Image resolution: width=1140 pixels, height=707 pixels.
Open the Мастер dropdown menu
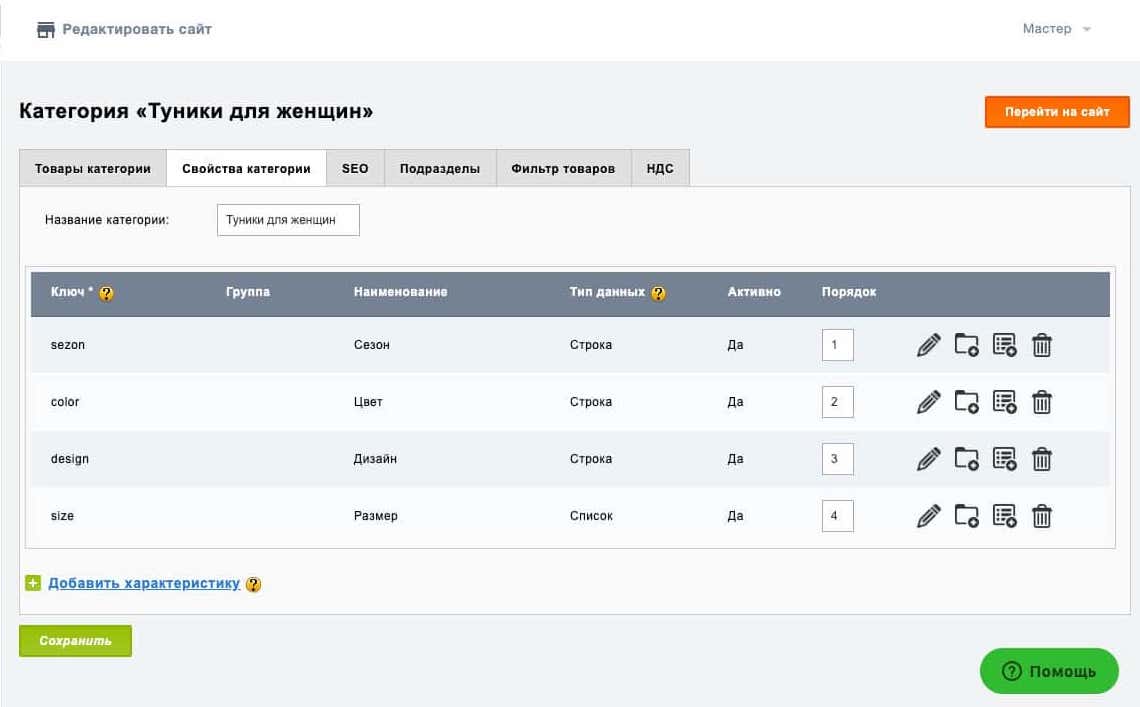click(x=1056, y=29)
